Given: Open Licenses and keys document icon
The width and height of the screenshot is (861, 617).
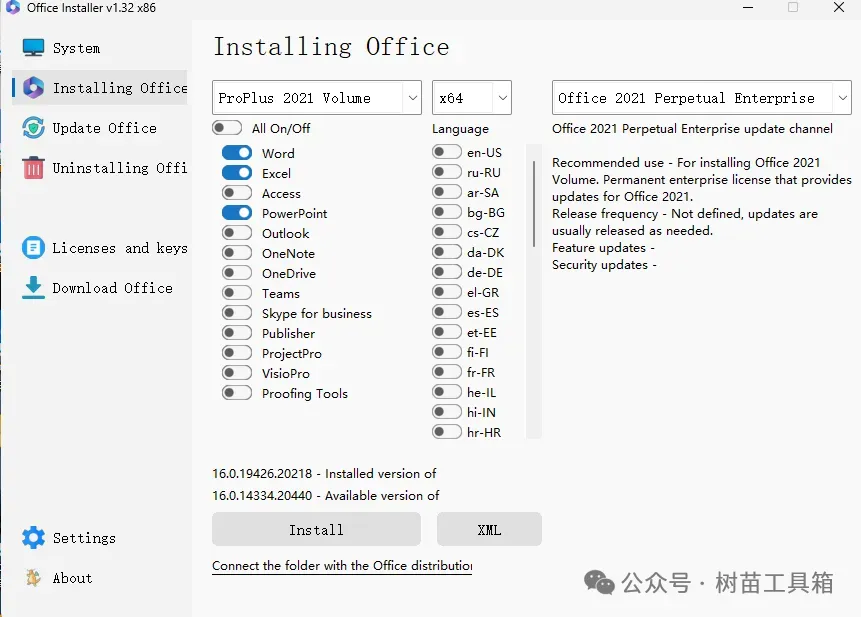Looking at the screenshot, I should (34, 248).
